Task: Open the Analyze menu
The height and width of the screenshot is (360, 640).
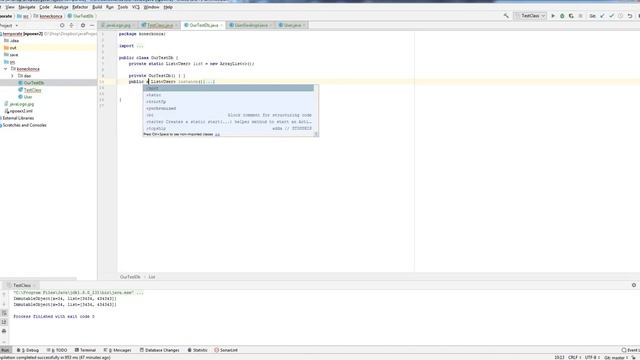Action: [x=61, y=7]
